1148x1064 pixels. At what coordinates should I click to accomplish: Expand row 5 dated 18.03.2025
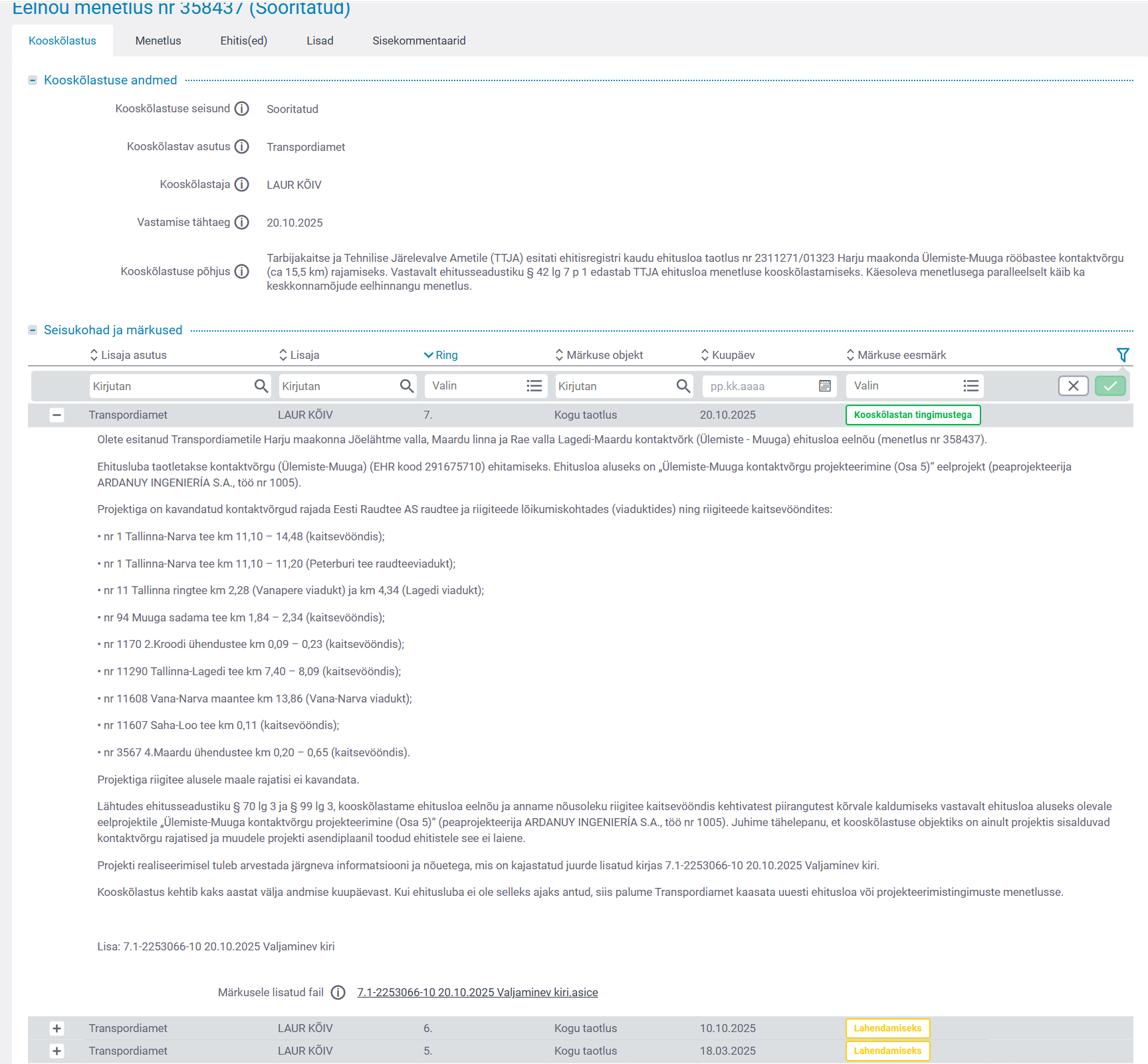(57, 1051)
